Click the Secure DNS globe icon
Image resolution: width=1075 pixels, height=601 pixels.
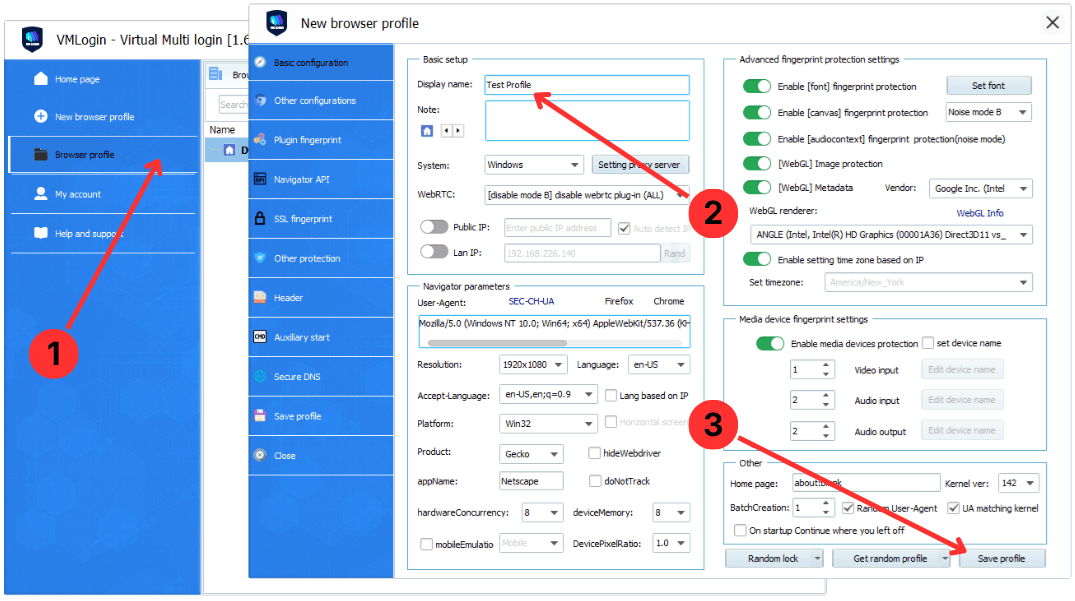coord(260,376)
